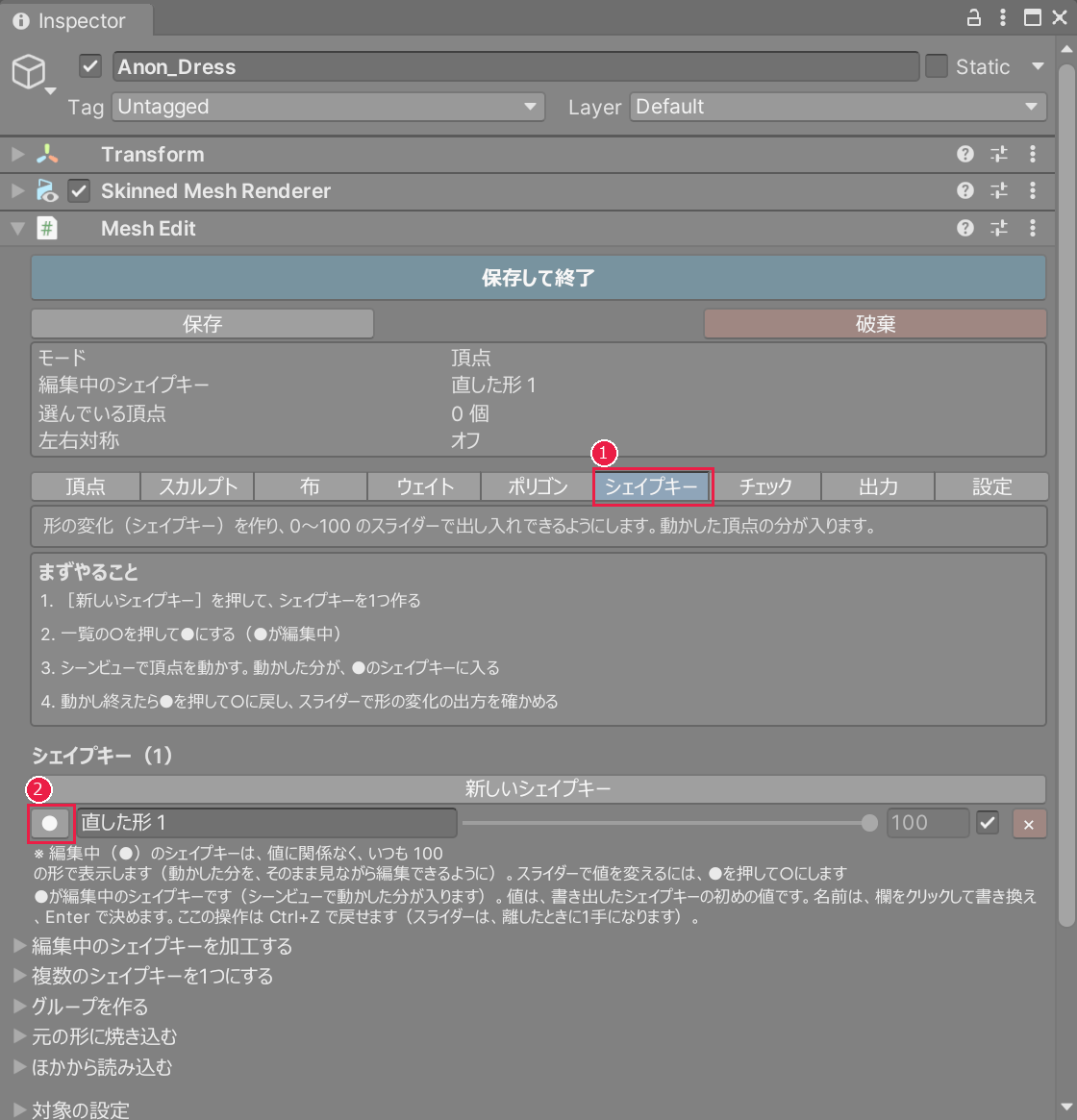The width and height of the screenshot is (1077, 1120).
Task: Expand 複数のシェイプキーを1つにする section
Action: point(20,976)
